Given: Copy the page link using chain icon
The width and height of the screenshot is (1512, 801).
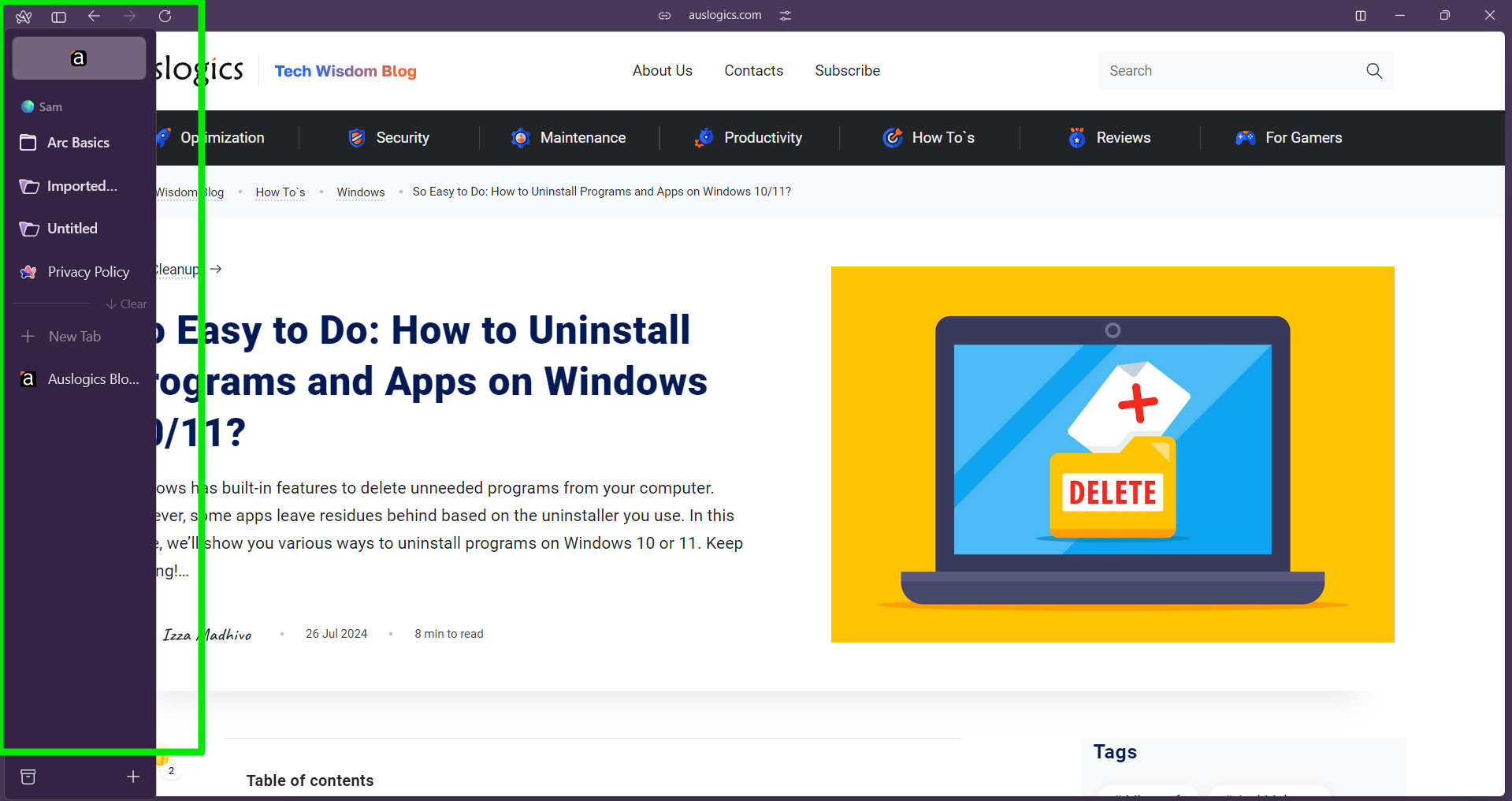Looking at the screenshot, I should [x=664, y=16].
